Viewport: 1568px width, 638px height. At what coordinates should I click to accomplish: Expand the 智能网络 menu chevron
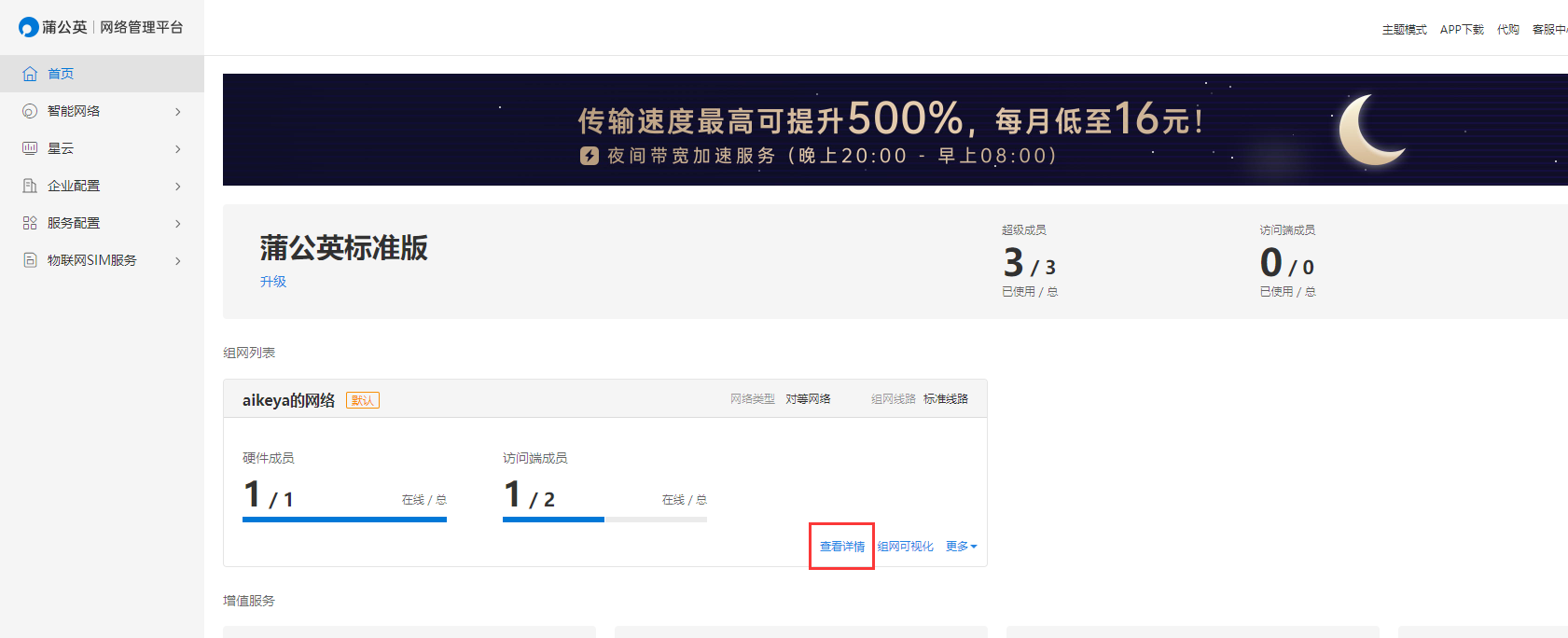coord(178,112)
